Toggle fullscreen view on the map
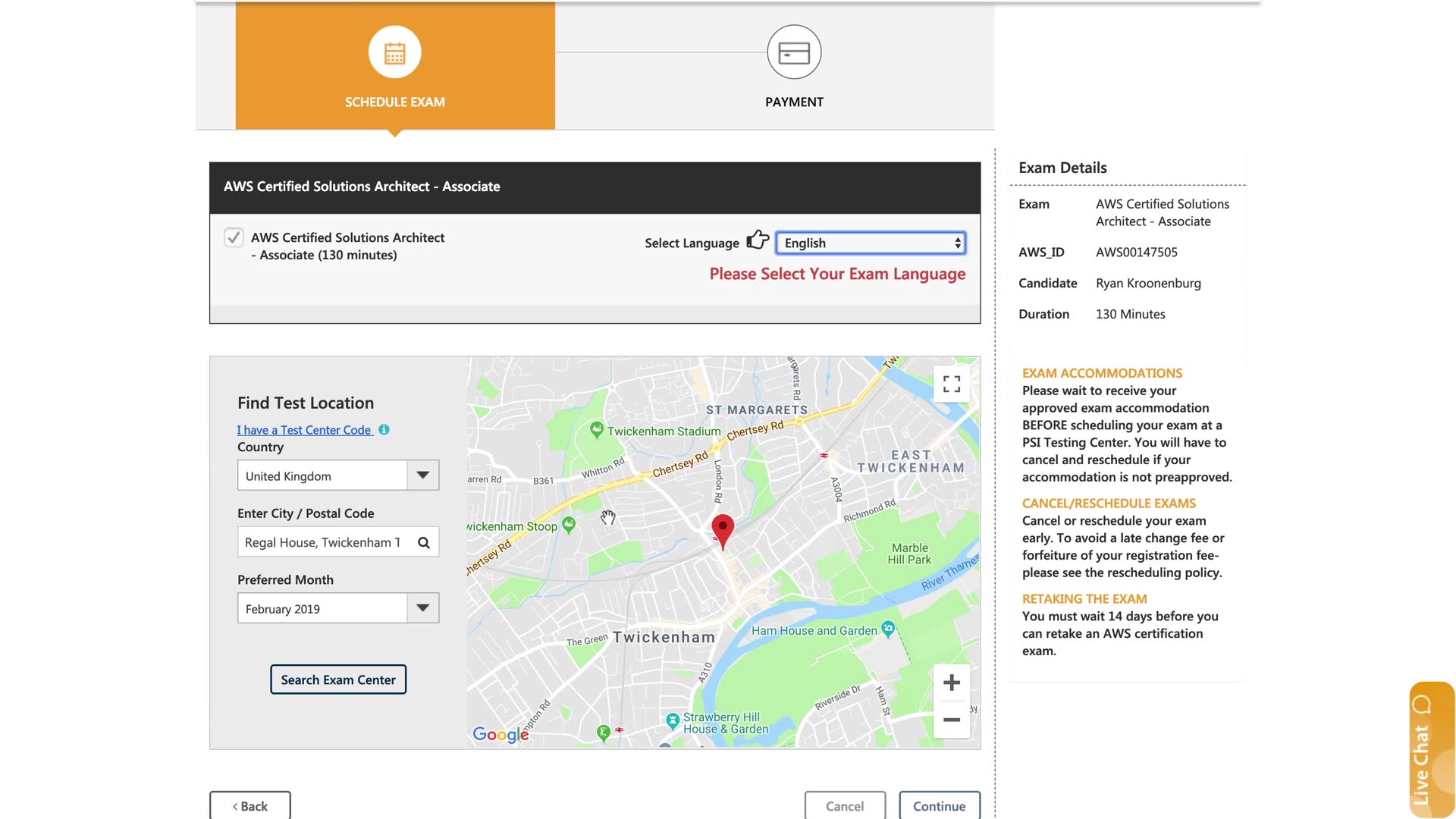Image resolution: width=1456 pixels, height=819 pixels. [x=952, y=384]
